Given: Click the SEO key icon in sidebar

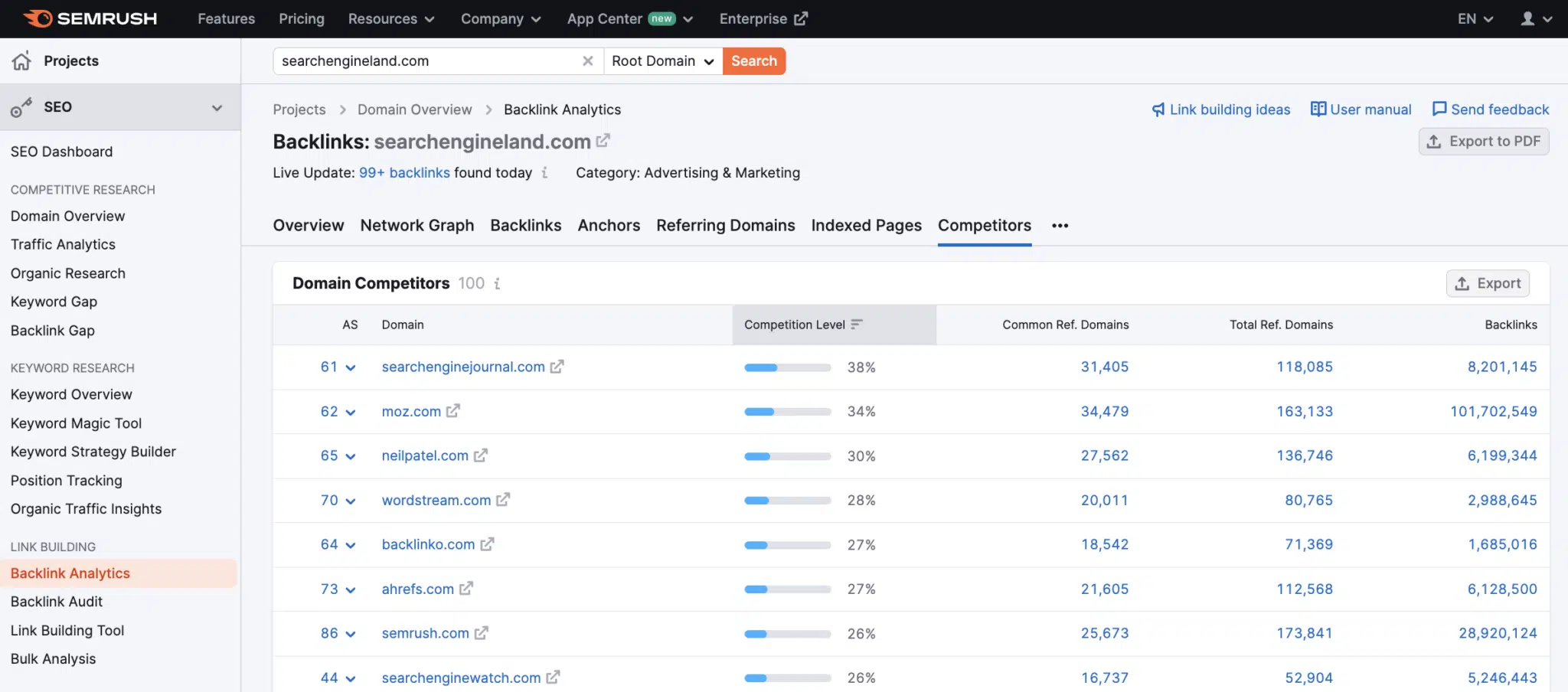Looking at the screenshot, I should (21, 107).
